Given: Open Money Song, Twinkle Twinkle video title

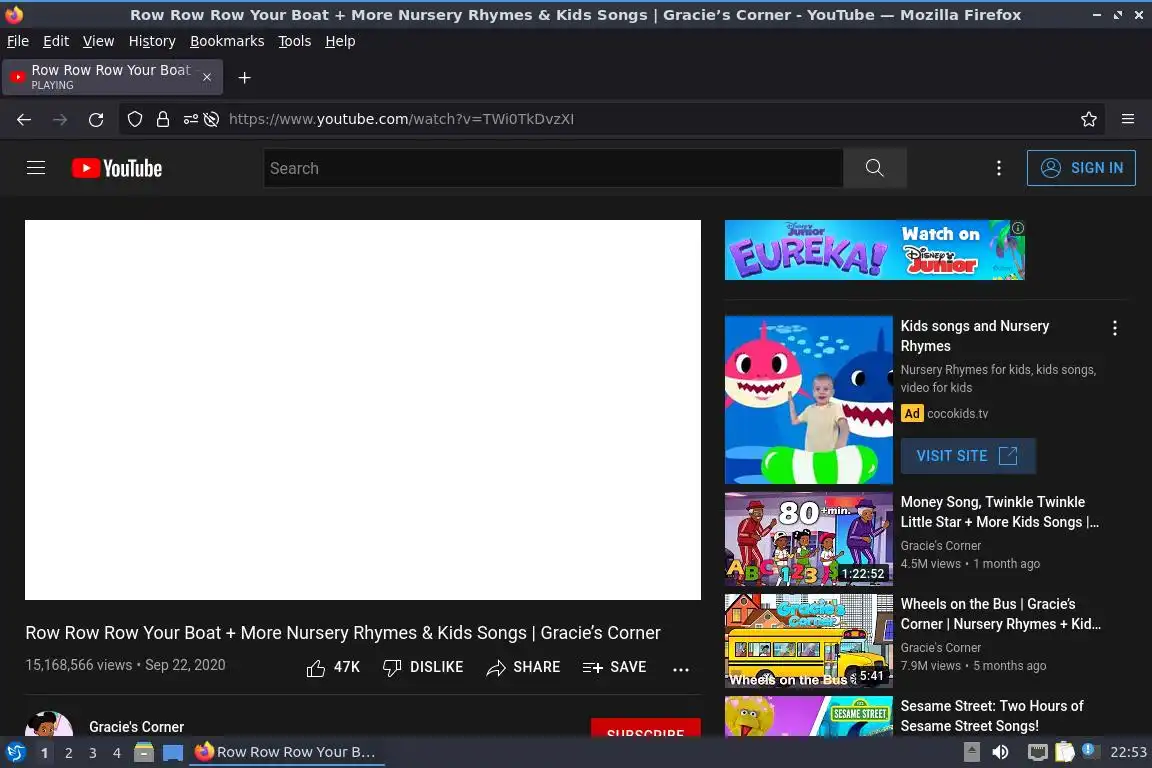Looking at the screenshot, I should point(999,512).
